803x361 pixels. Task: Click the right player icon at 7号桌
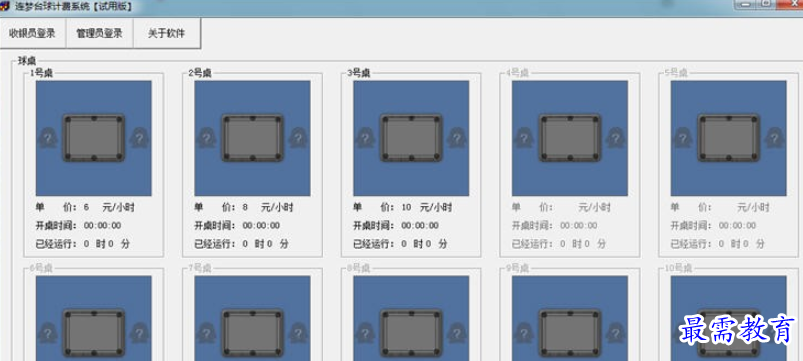coord(298,333)
